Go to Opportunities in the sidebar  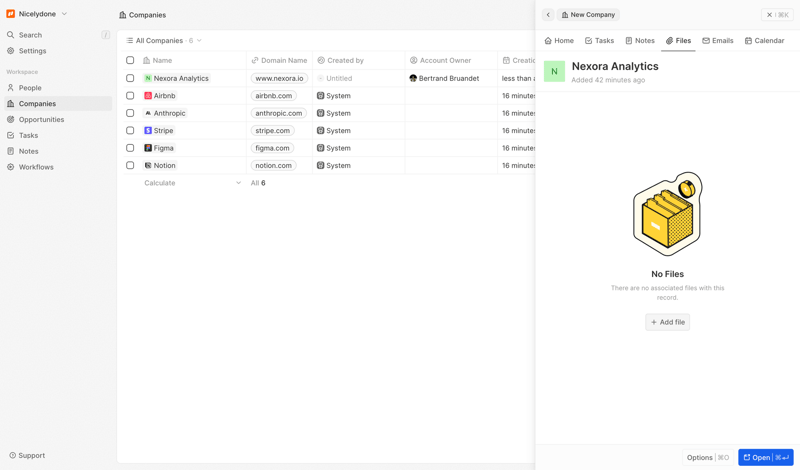point(41,119)
